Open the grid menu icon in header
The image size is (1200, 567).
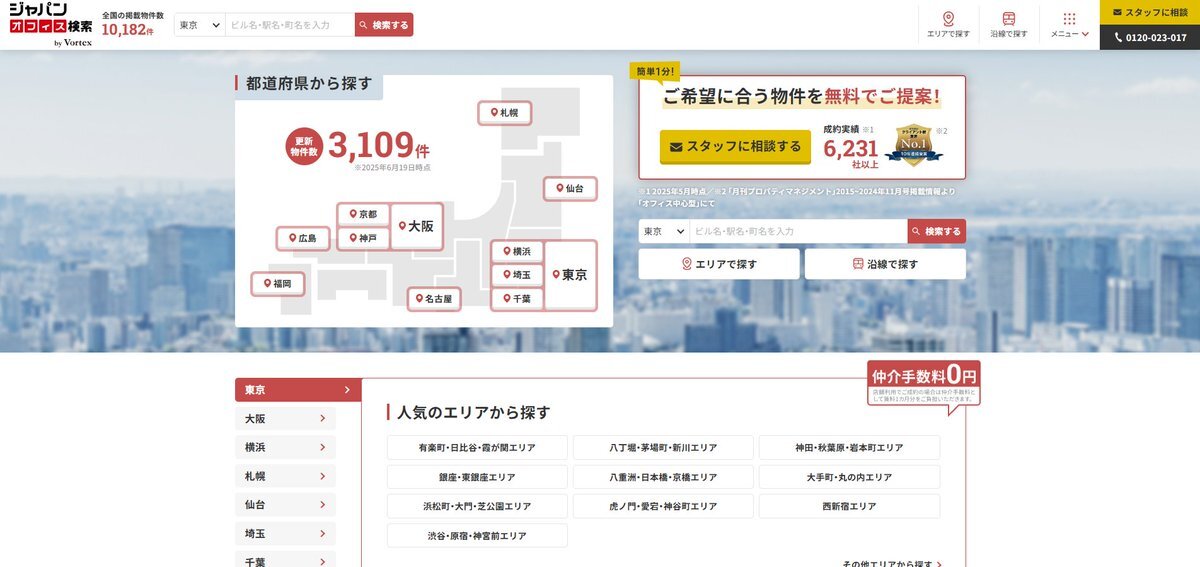pos(1069,25)
